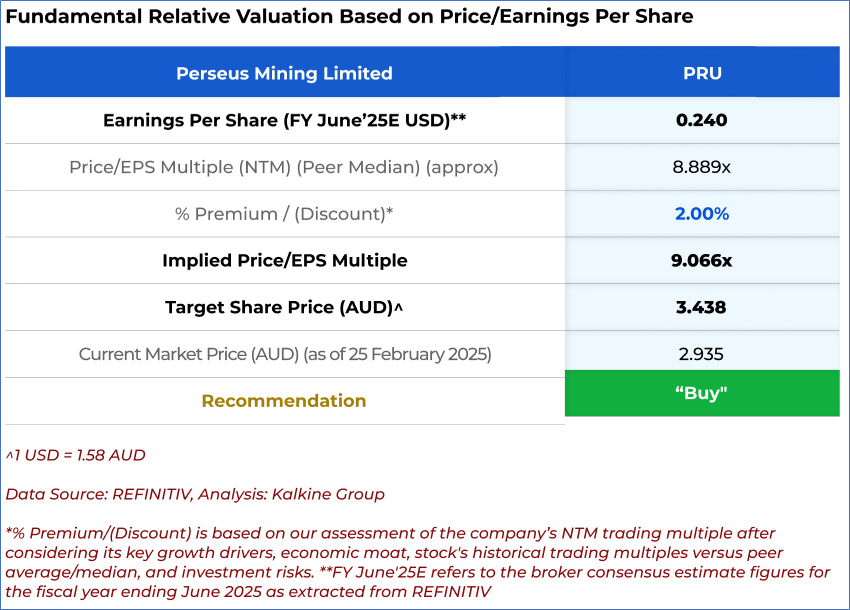Select the Implied Price/EPS Multiple label
This screenshot has height=610, width=850.
click(285, 261)
